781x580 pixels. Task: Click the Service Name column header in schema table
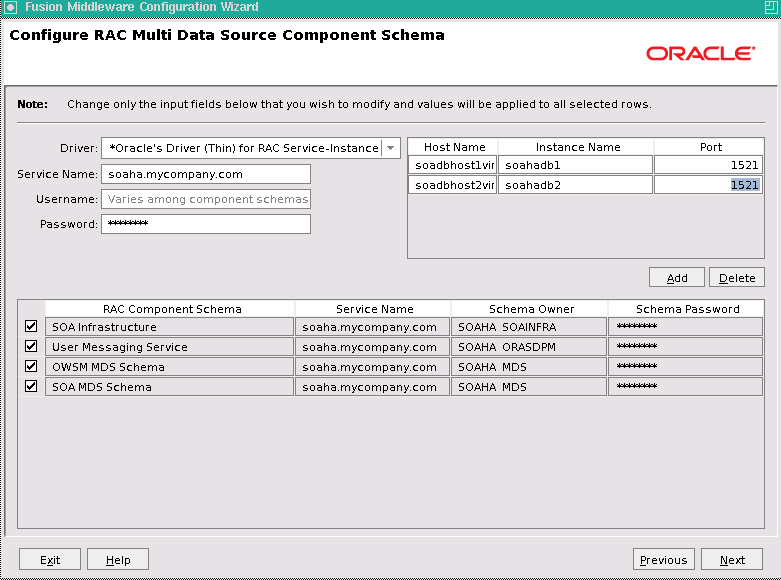374,309
